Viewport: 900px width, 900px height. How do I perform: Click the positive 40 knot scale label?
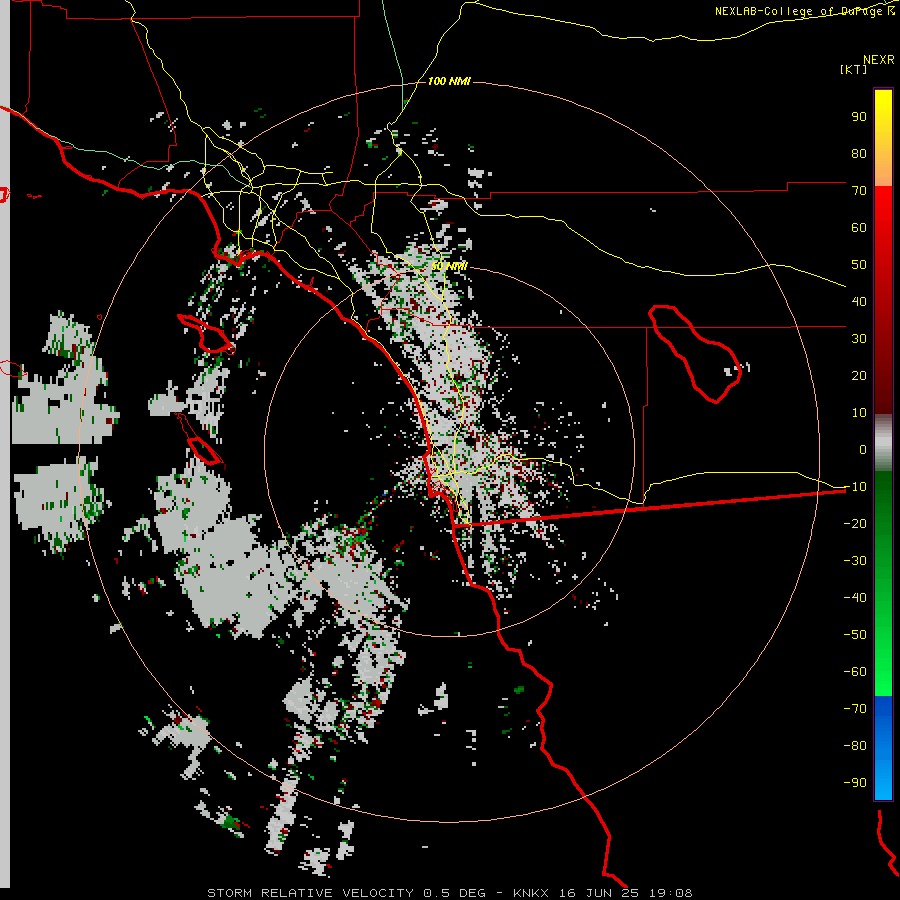[859, 301]
